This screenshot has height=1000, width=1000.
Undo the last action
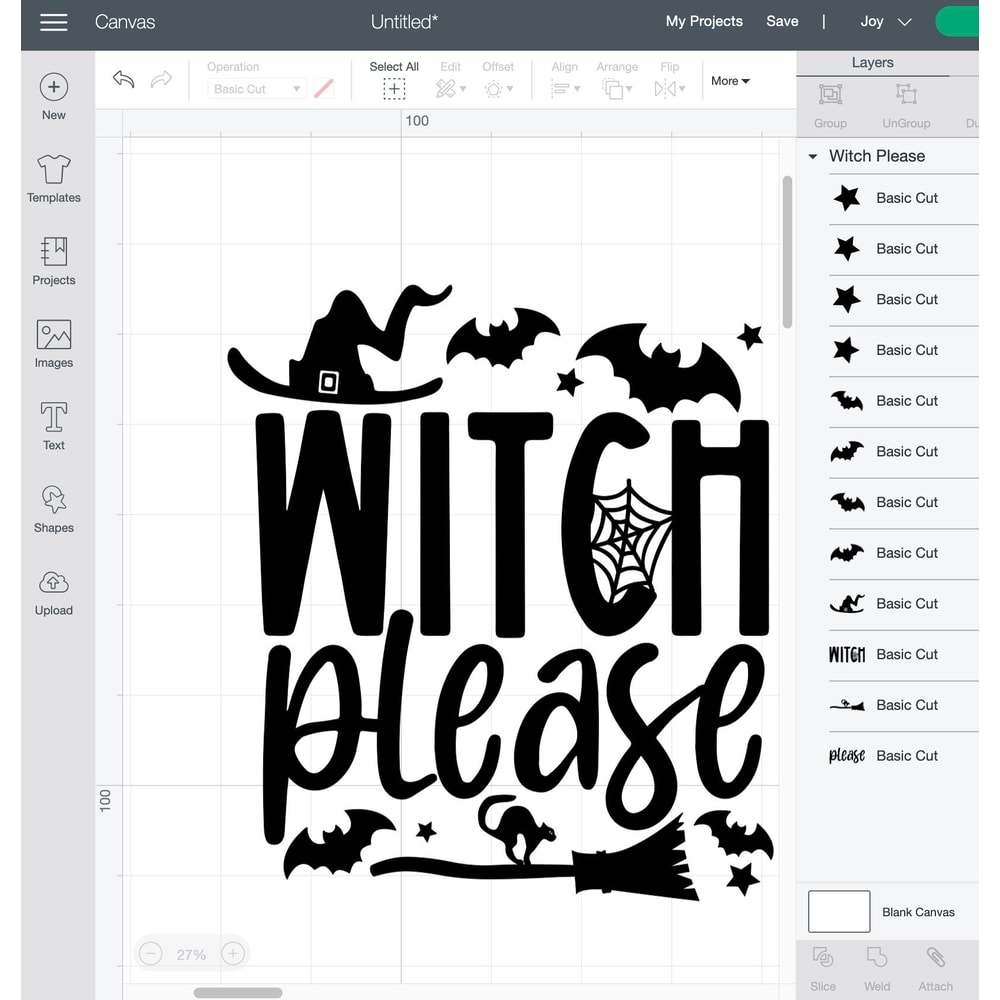123,78
